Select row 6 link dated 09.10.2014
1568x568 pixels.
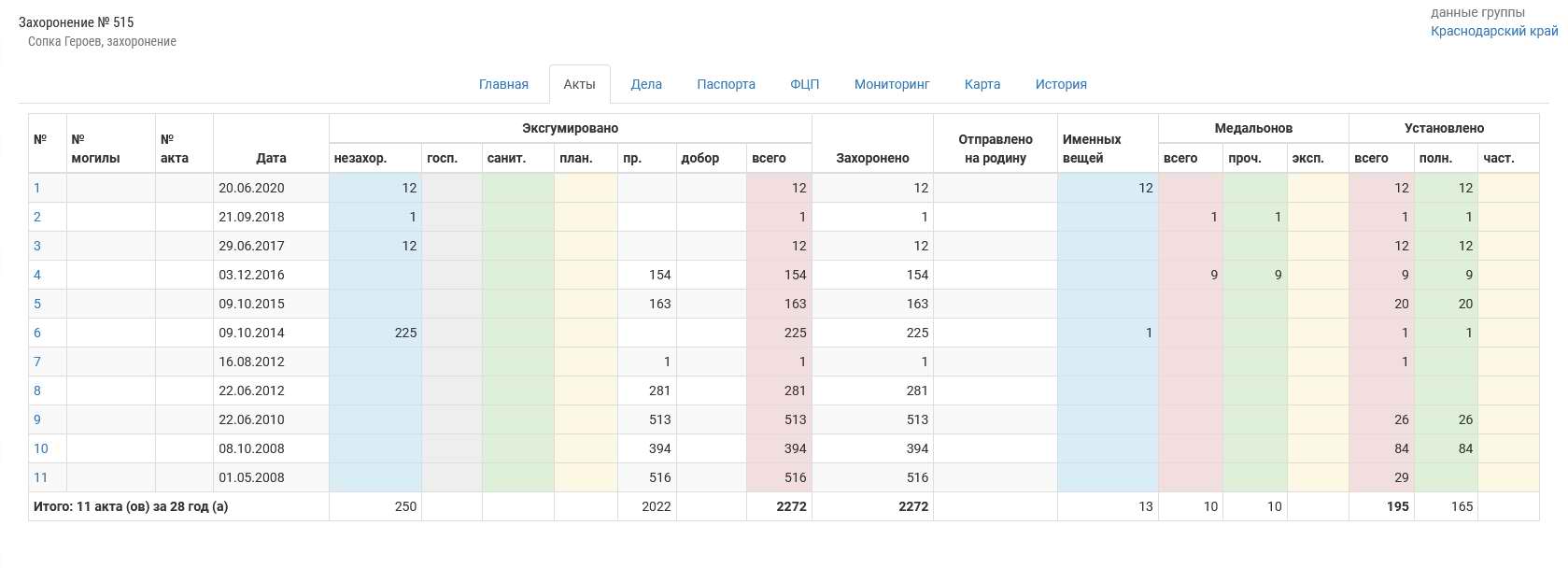point(37,333)
